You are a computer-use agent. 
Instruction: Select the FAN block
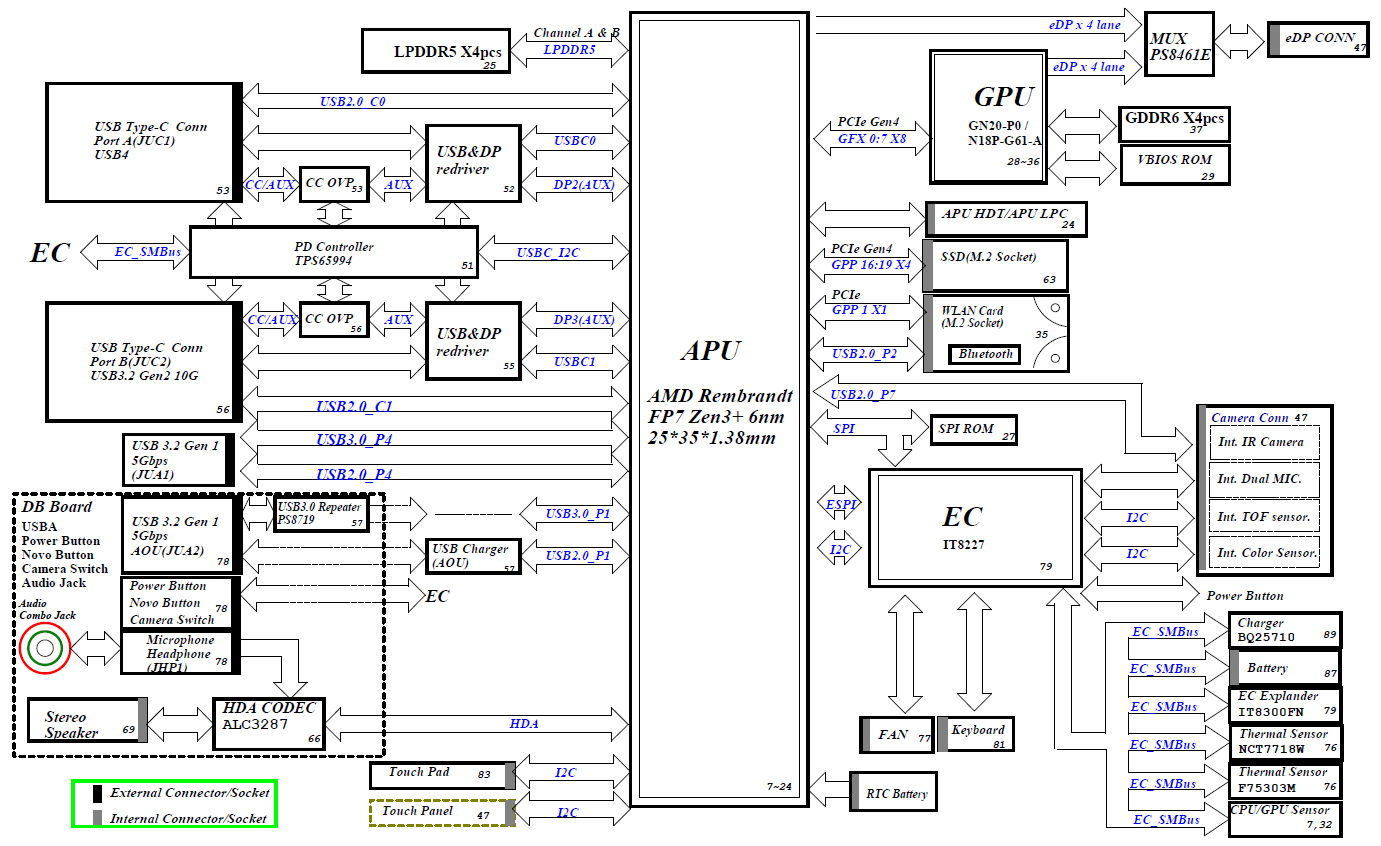pos(893,735)
